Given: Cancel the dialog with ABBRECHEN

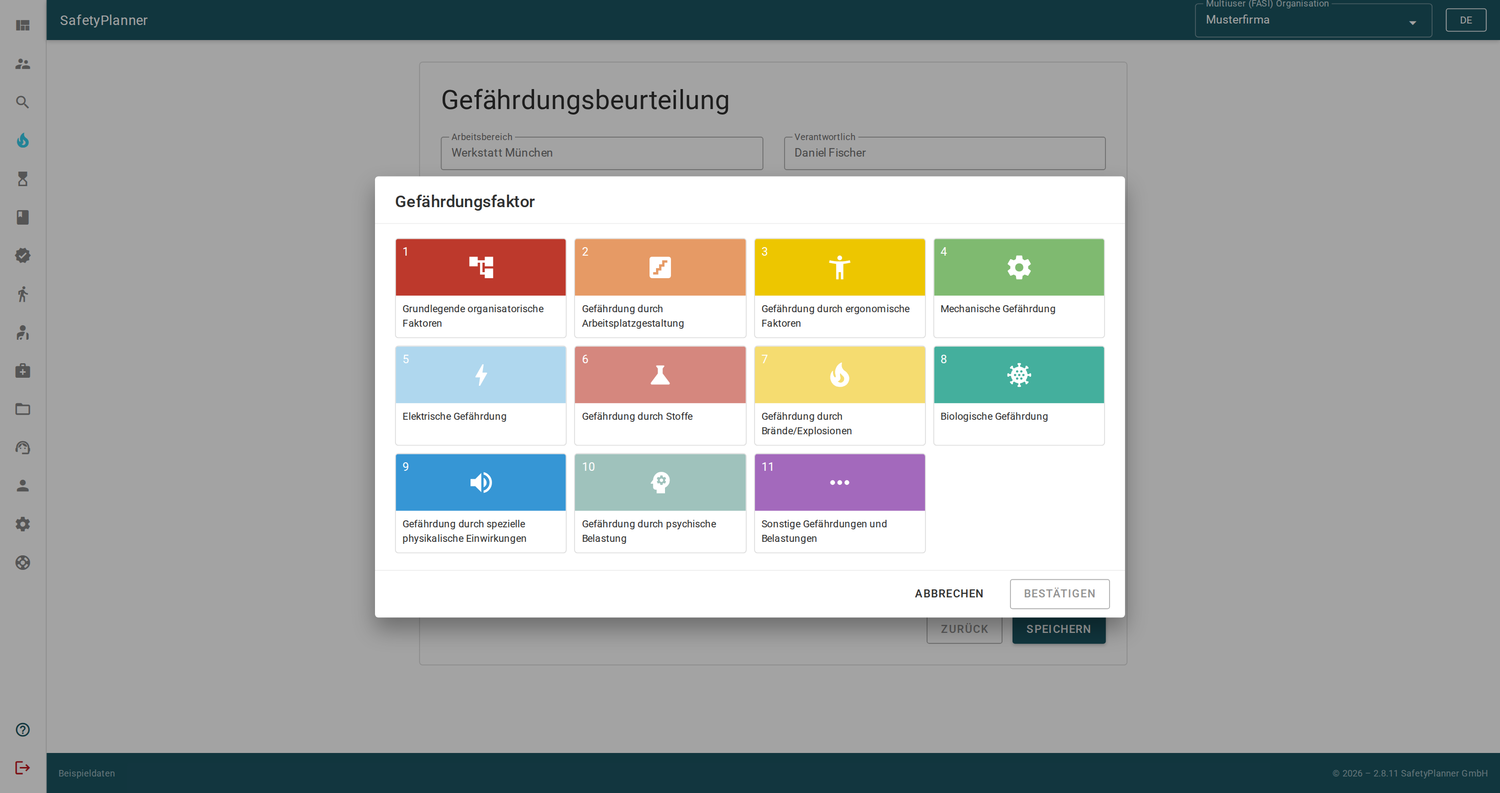Looking at the screenshot, I should coord(949,594).
